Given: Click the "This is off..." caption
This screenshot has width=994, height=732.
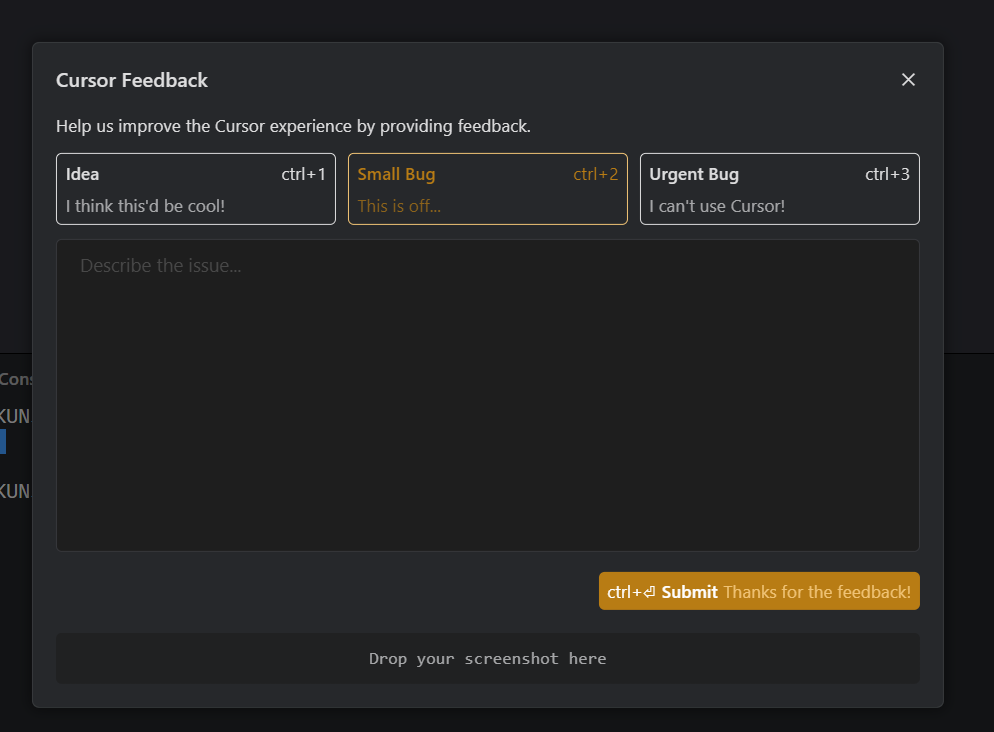Looking at the screenshot, I should point(399,206).
